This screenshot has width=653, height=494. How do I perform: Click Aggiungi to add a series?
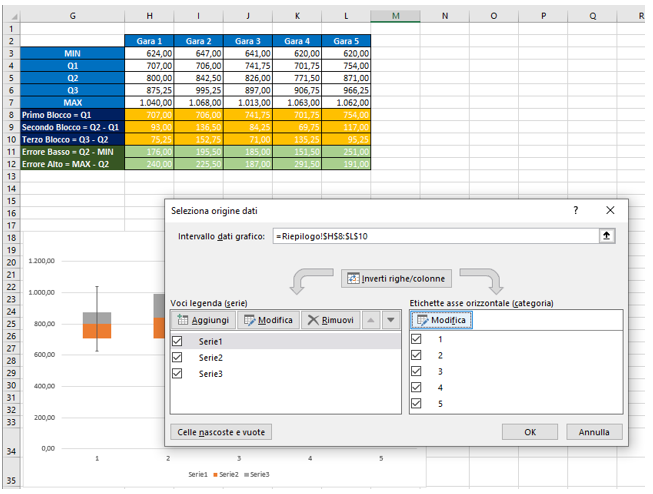(x=204, y=320)
